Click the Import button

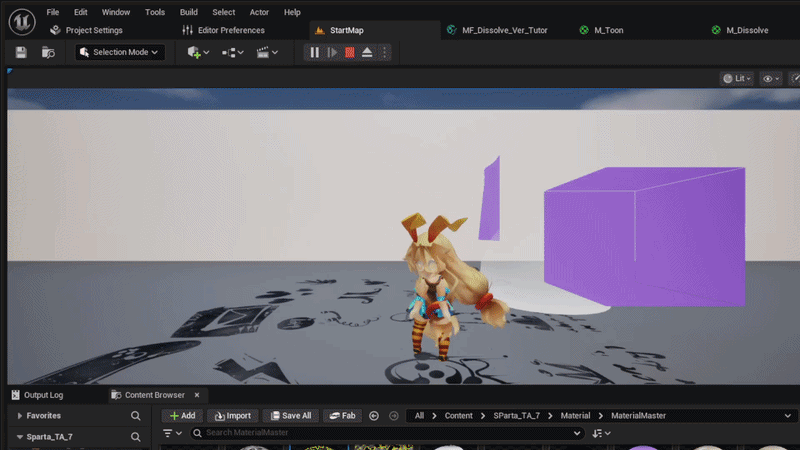tap(233, 416)
